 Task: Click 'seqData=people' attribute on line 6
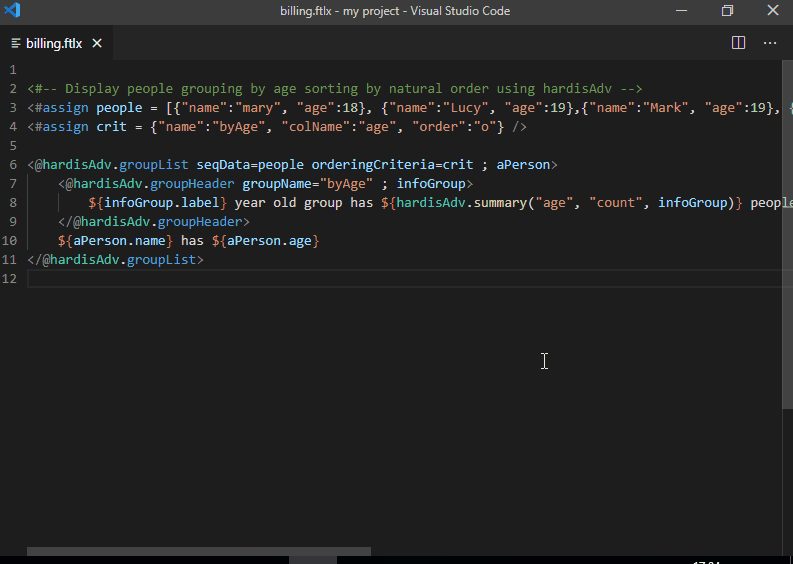(x=250, y=165)
